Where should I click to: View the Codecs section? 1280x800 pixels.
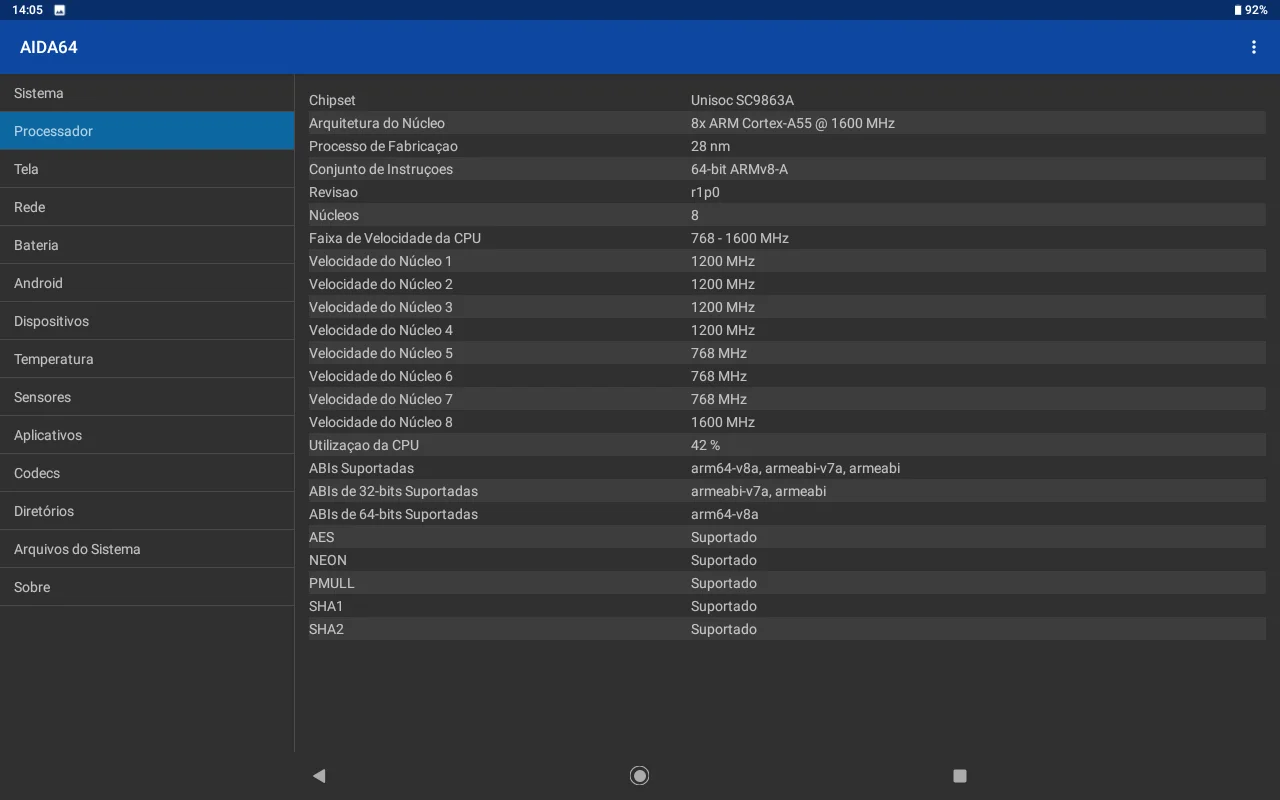tap(147, 473)
